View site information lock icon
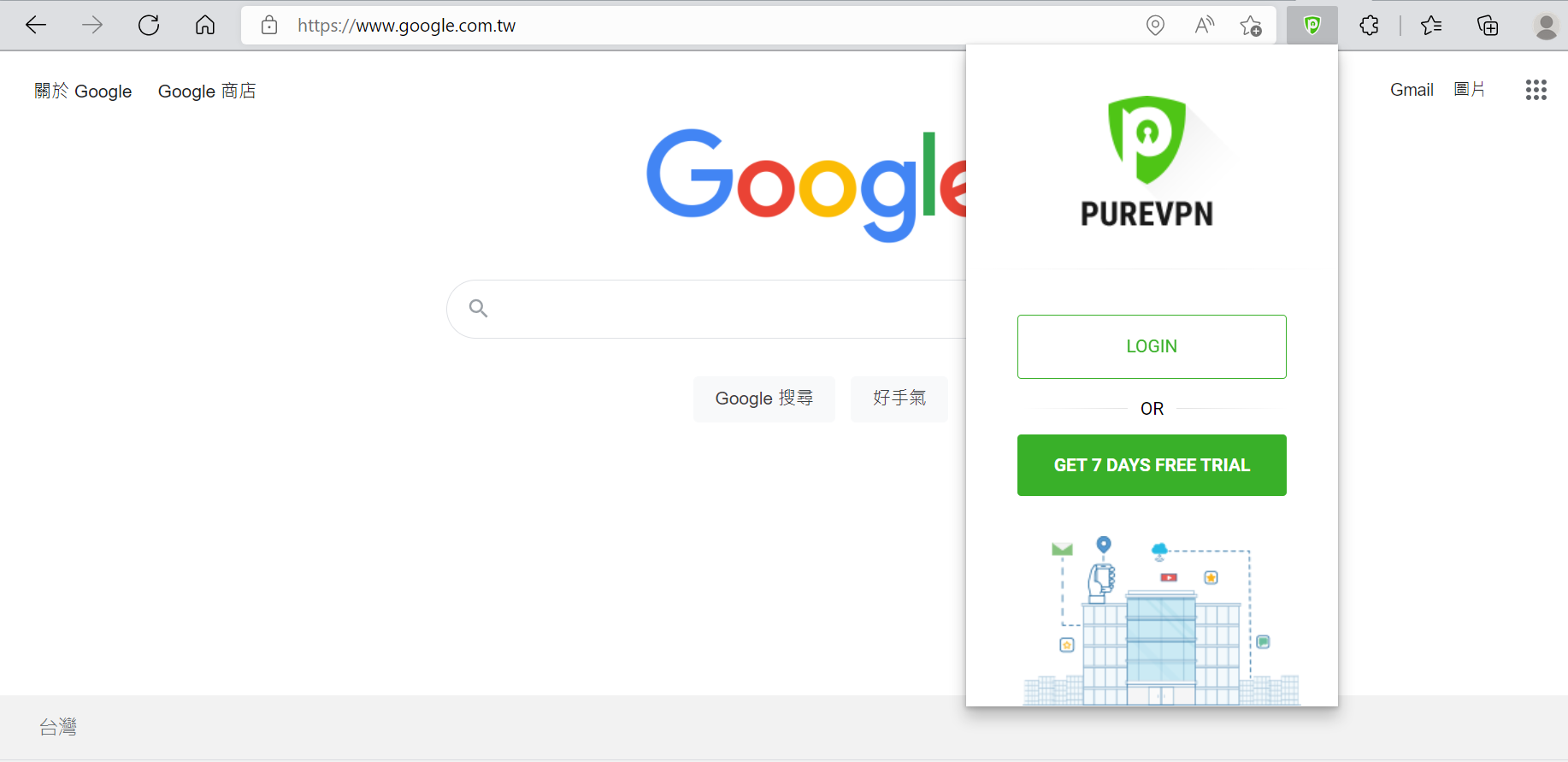 pyautogui.click(x=269, y=26)
